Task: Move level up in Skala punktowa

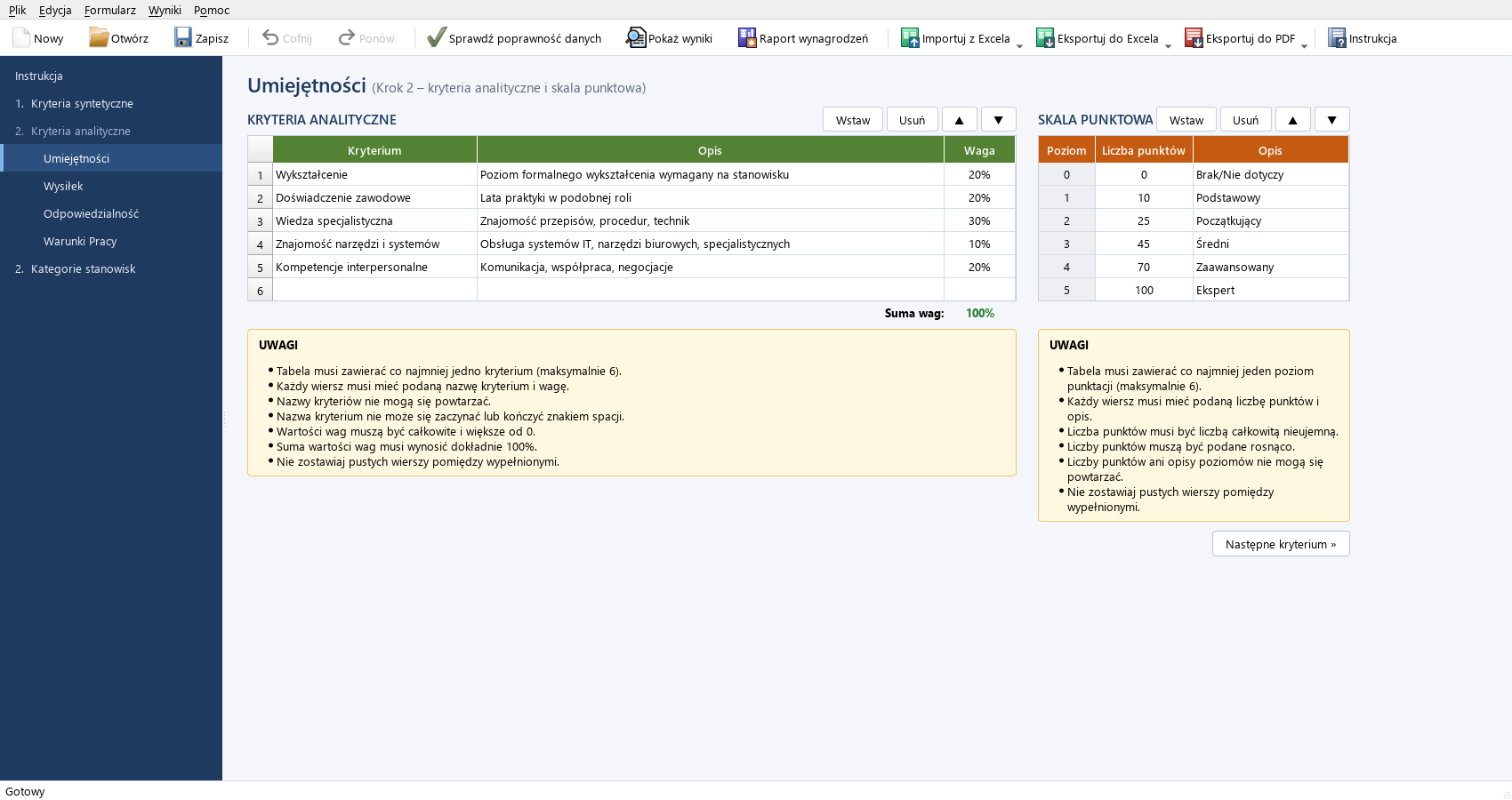Action: point(1293,120)
